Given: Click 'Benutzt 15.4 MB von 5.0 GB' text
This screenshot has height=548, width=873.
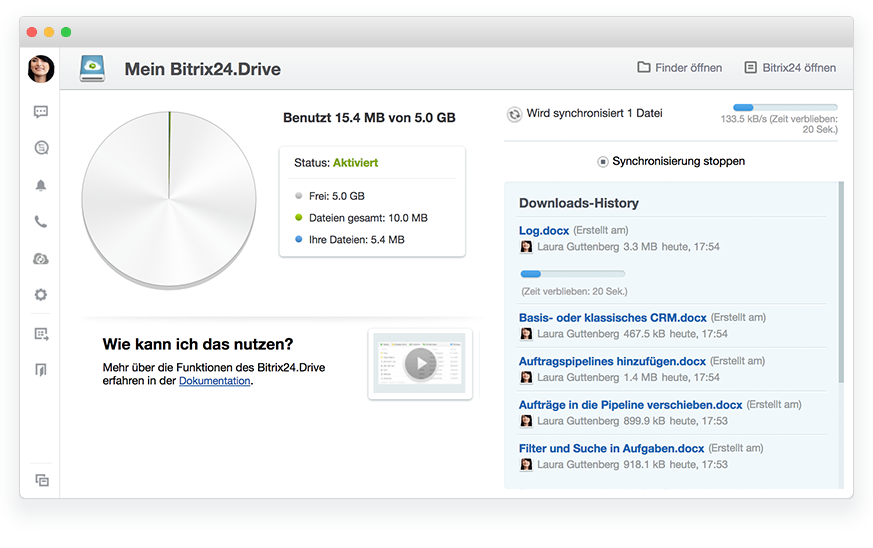Looking at the screenshot, I should (369, 118).
